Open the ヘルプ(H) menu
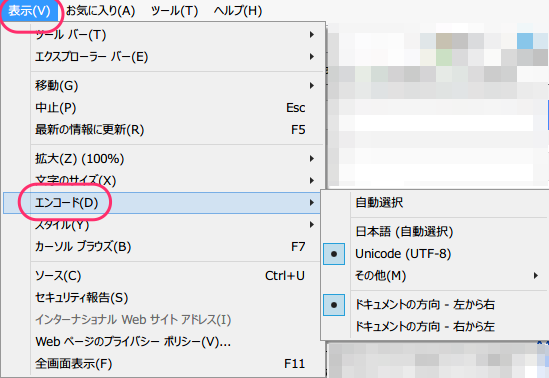The width and height of the screenshot is (549, 378). pos(238,10)
